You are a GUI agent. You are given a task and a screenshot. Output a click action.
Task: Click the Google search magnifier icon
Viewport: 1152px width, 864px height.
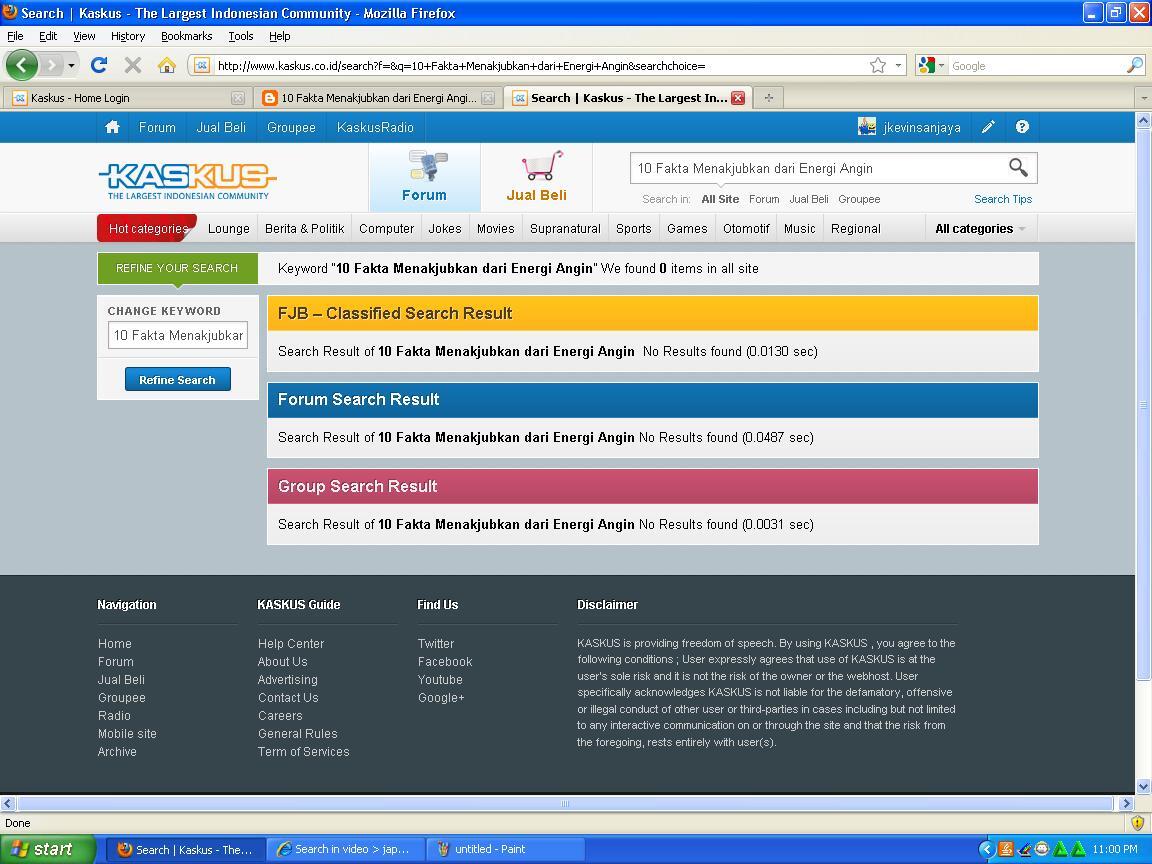pos(1134,65)
